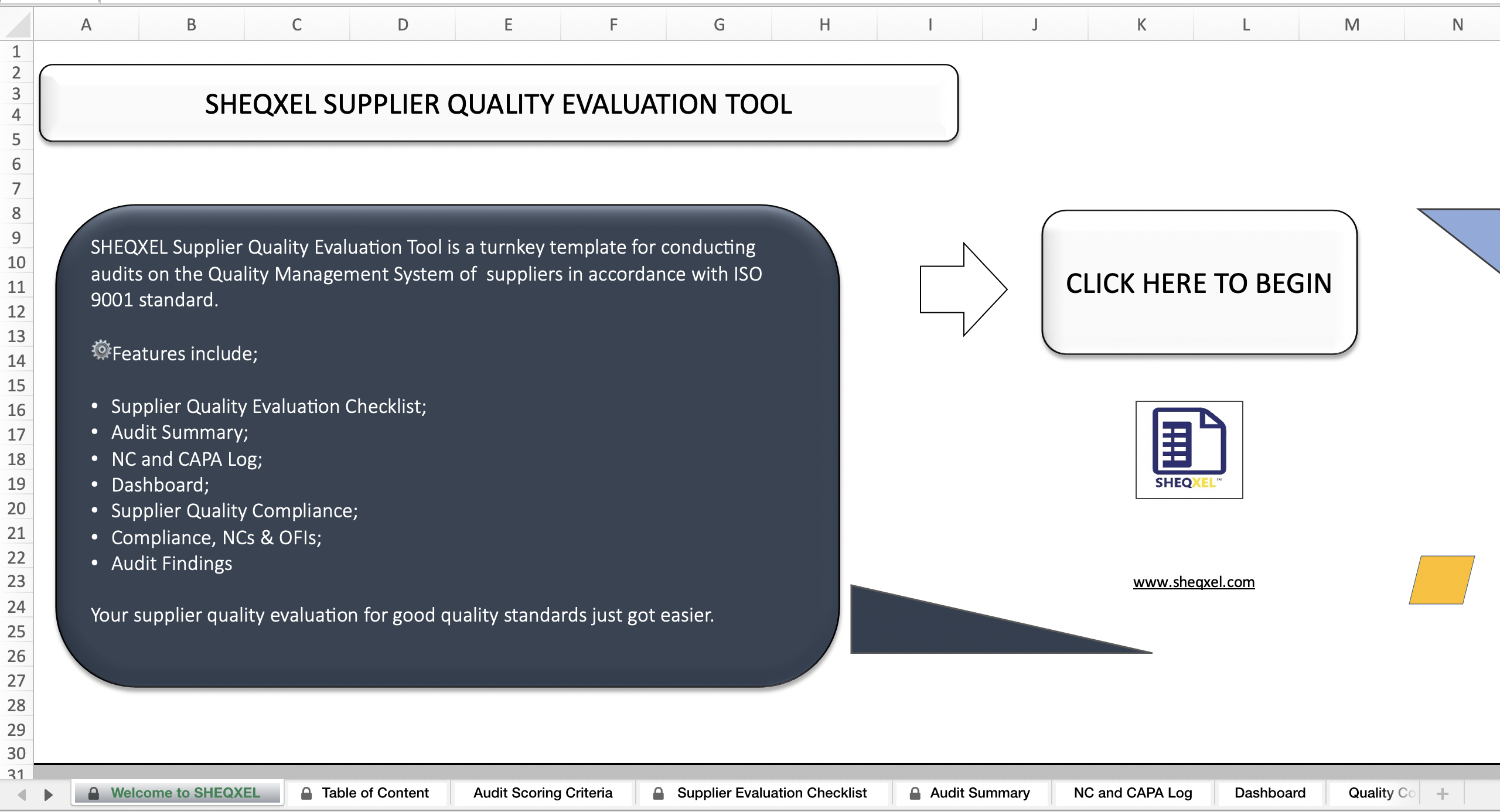Go to the previous sheet tabs with left arrow
Viewport: 1500px width, 812px height.
(x=22, y=794)
